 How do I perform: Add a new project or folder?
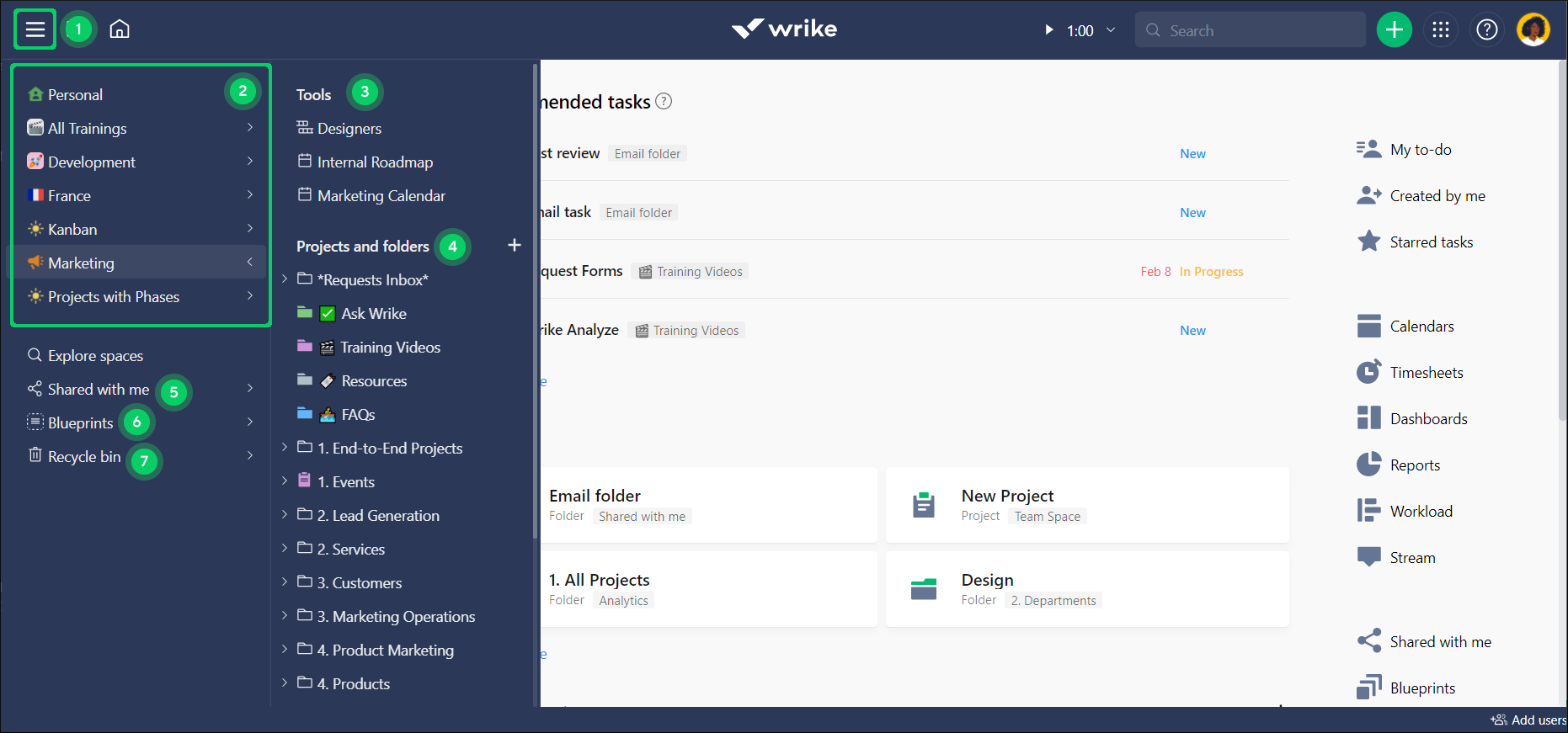click(x=515, y=245)
